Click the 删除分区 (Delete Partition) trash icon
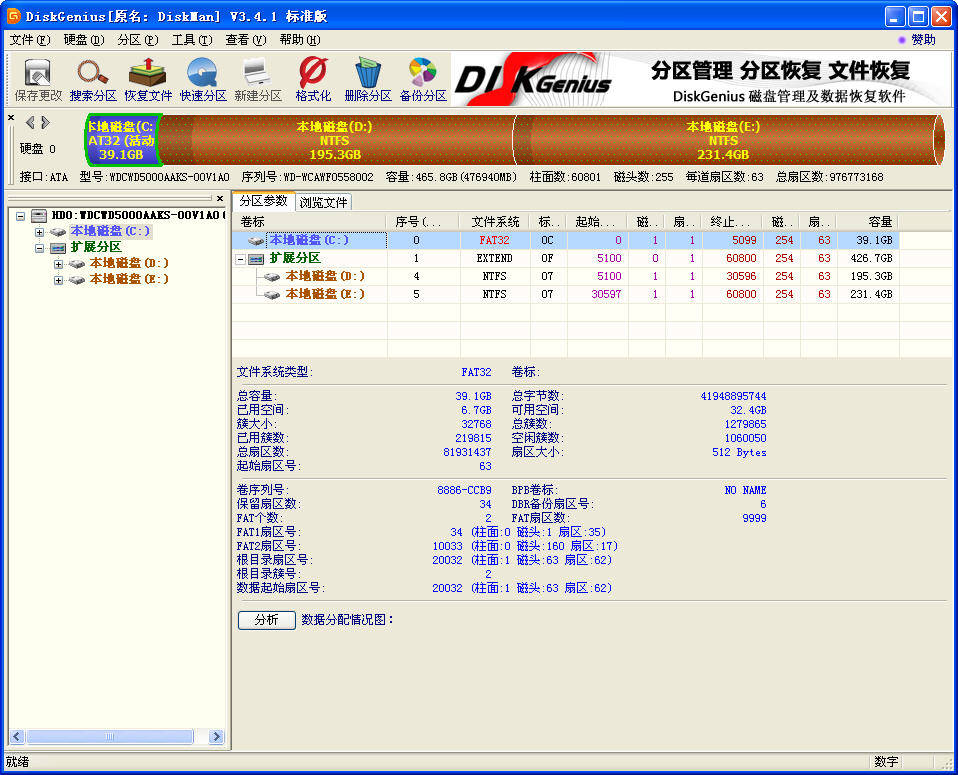This screenshot has width=958, height=775. [x=368, y=80]
